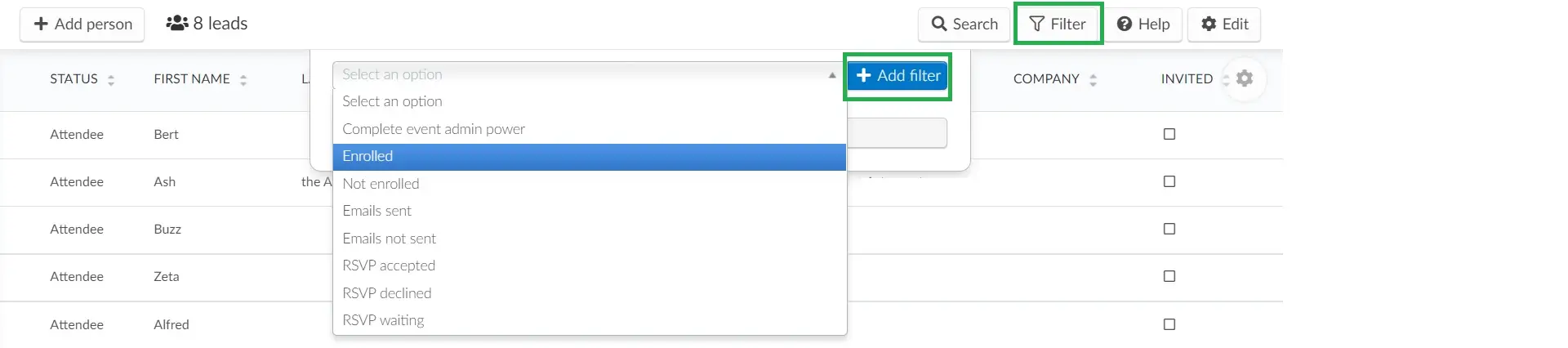Image resolution: width=1568 pixels, height=348 pixels.
Task: Open the column settings gear icon
Action: click(1244, 78)
